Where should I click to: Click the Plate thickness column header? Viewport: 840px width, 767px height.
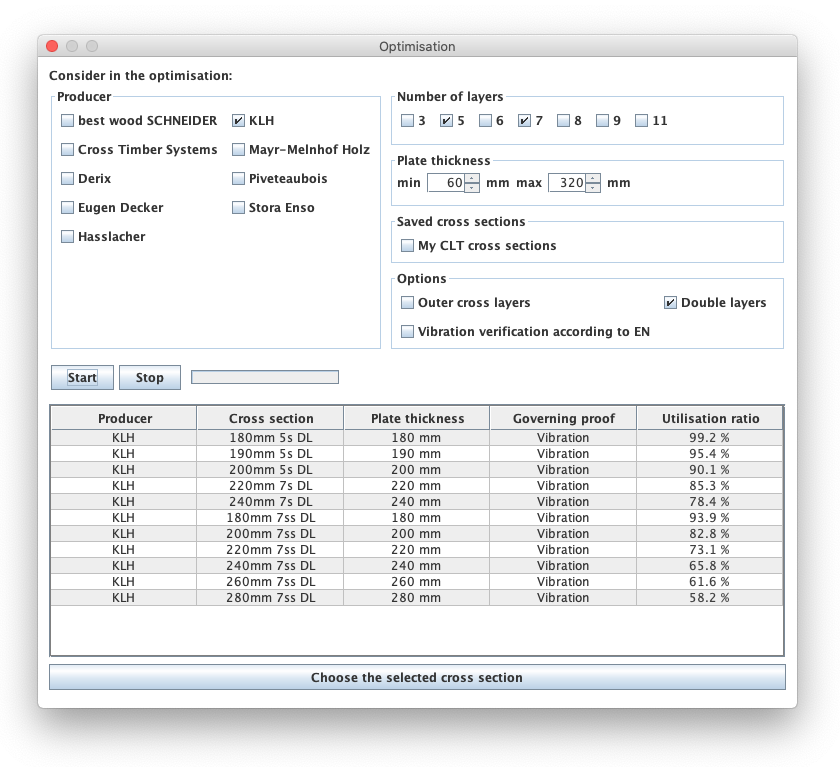click(417, 419)
